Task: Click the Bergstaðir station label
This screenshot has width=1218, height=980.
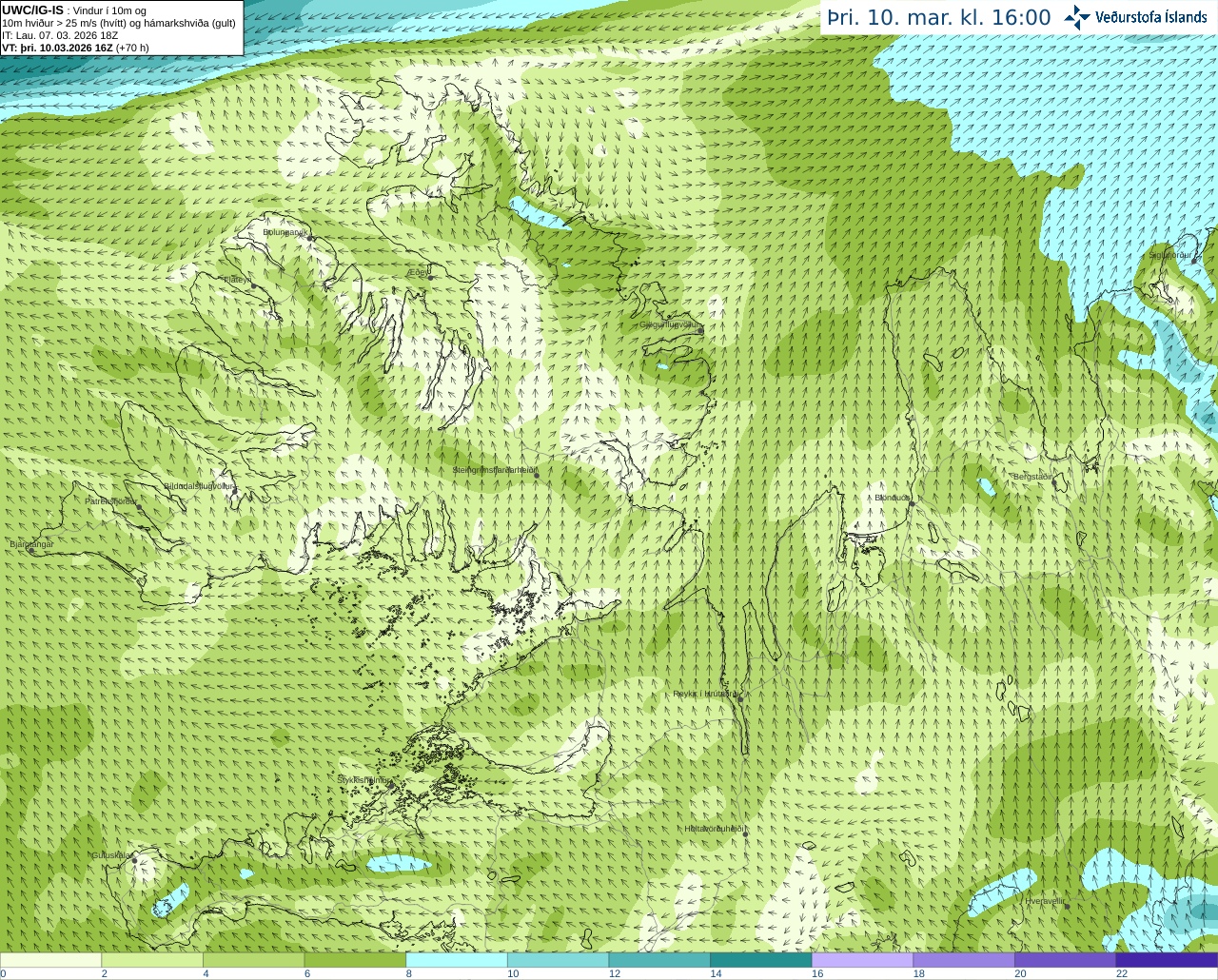Action: pos(1032,477)
